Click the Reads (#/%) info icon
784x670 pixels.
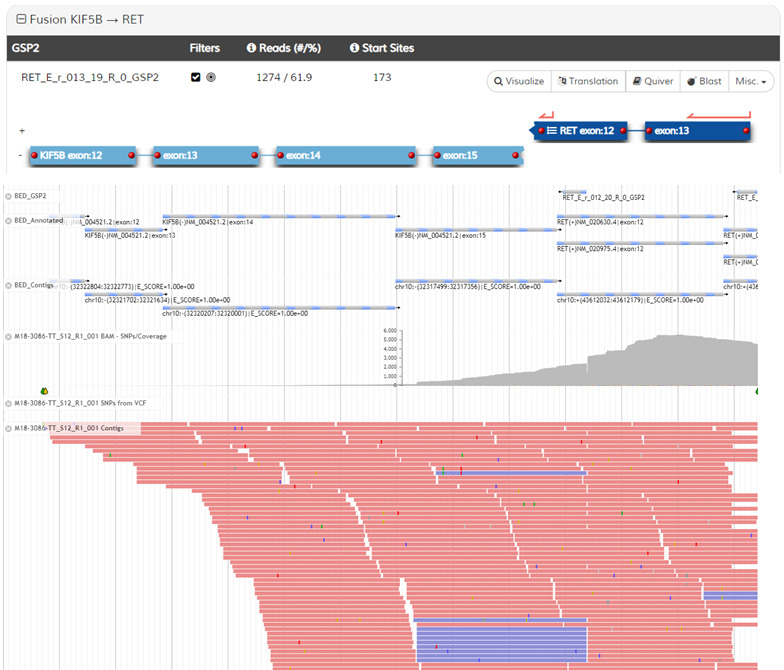point(251,48)
